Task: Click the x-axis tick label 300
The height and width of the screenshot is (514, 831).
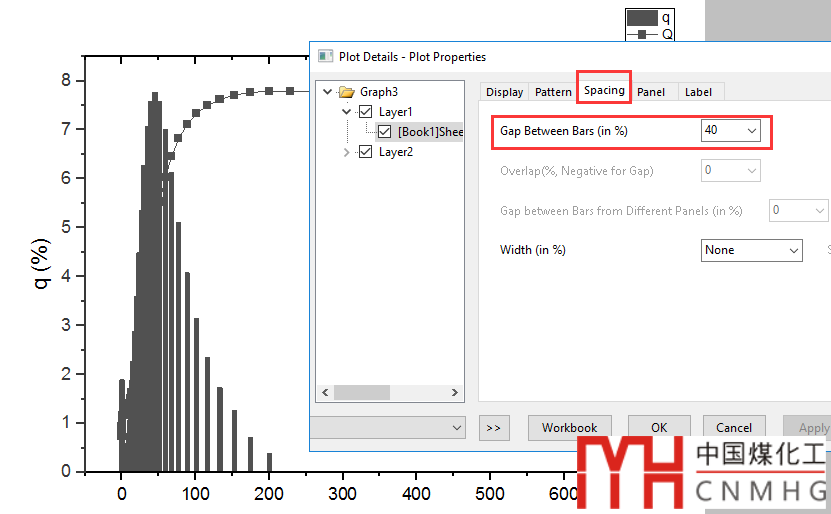Action: tap(342, 494)
